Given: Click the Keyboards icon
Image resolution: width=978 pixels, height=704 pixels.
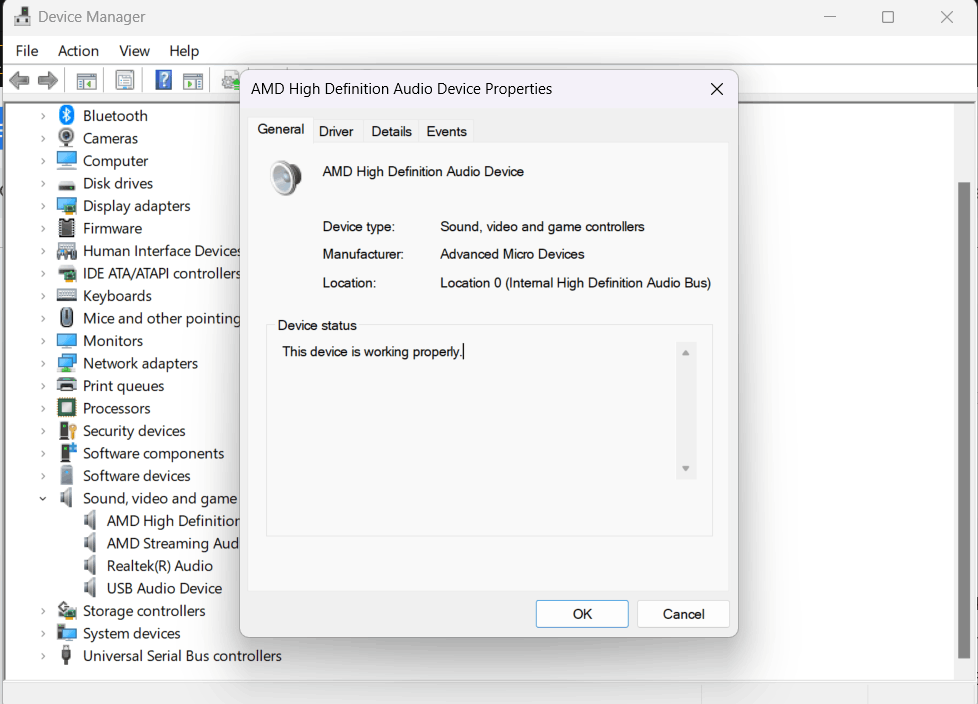Looking at the screenshot, I should [66, 295].
